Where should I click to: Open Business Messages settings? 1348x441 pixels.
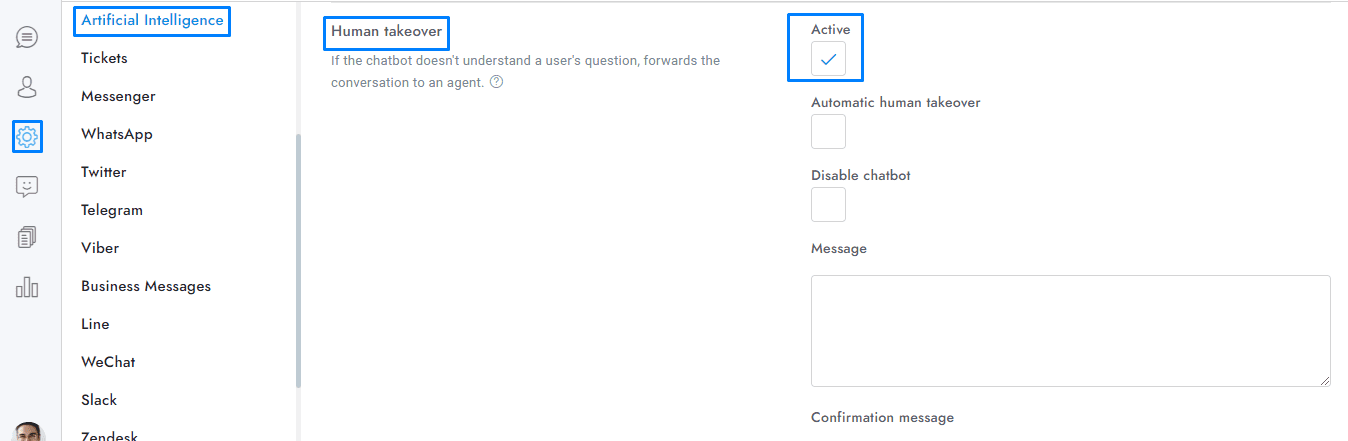tap(146, 286)
